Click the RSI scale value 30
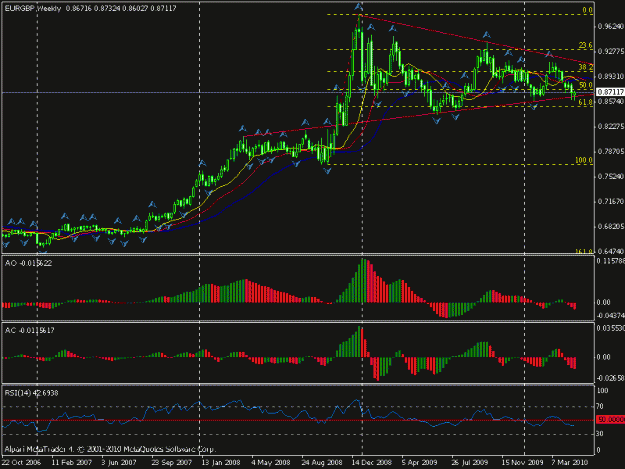625x469 pixels. pyautogui.click(x=602, y=434)
